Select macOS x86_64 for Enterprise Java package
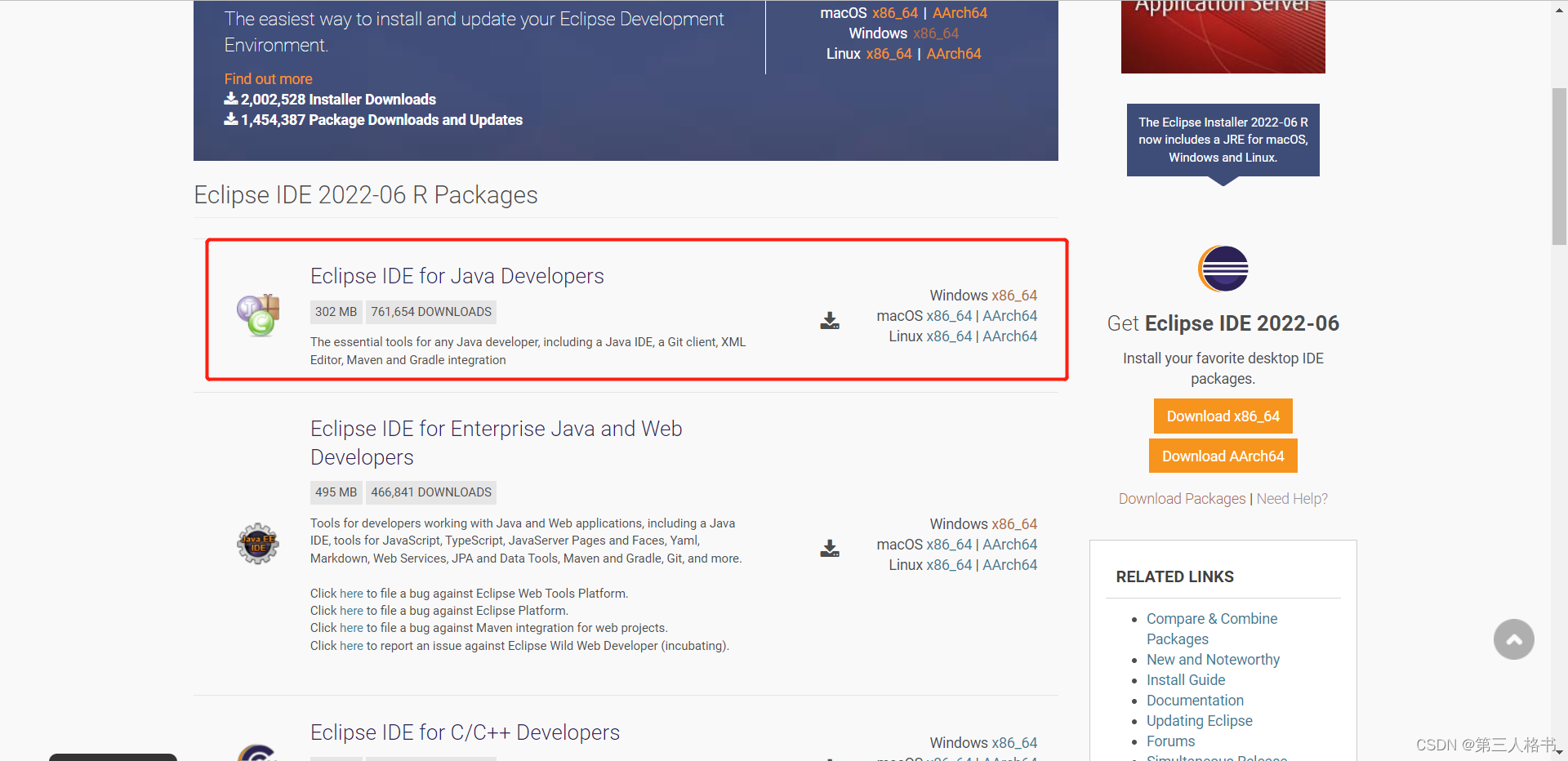 coord(949,545)
